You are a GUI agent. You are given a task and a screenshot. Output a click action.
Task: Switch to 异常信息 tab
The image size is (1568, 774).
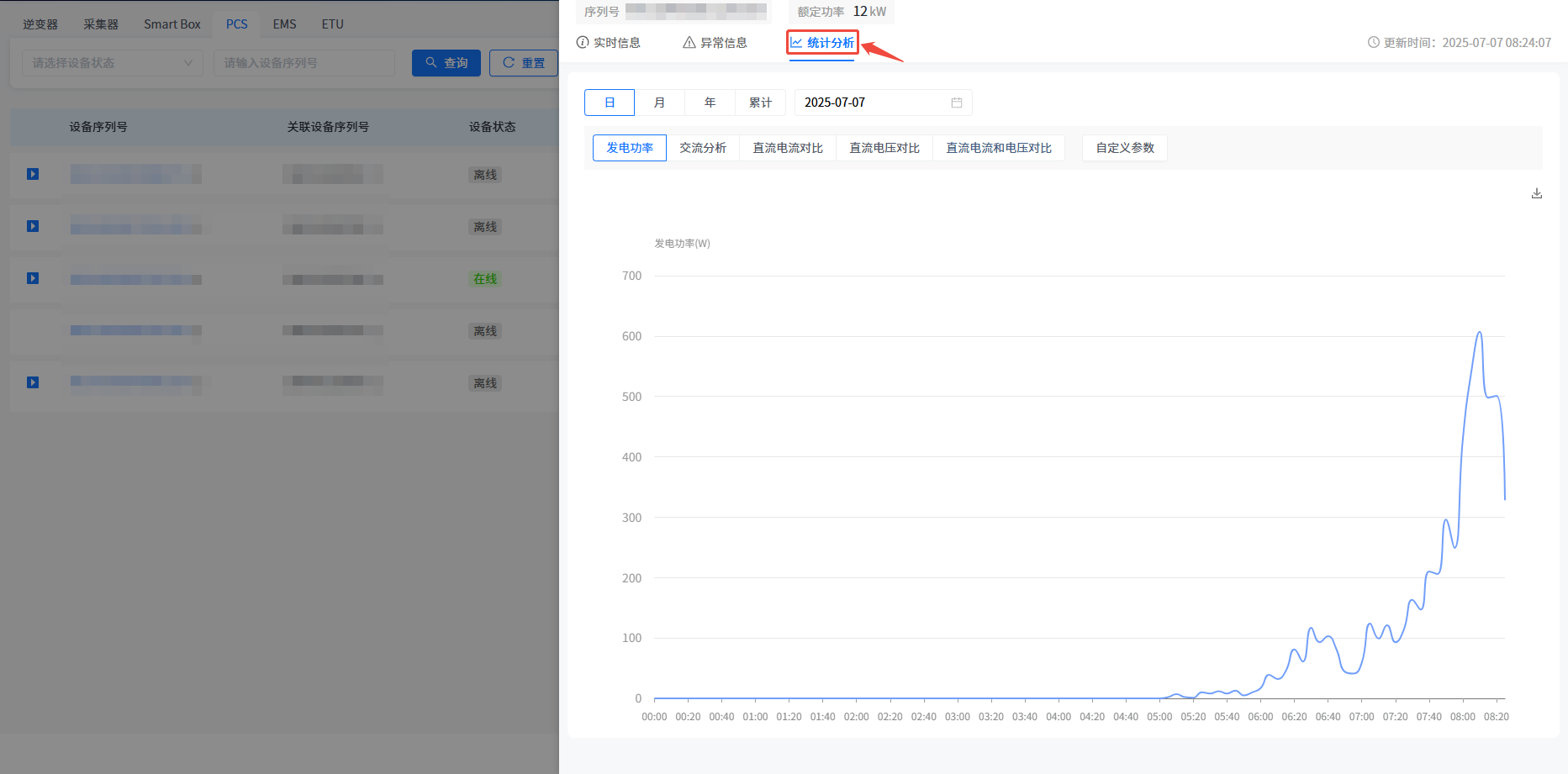pyautogui.click(x=715, y=43)
